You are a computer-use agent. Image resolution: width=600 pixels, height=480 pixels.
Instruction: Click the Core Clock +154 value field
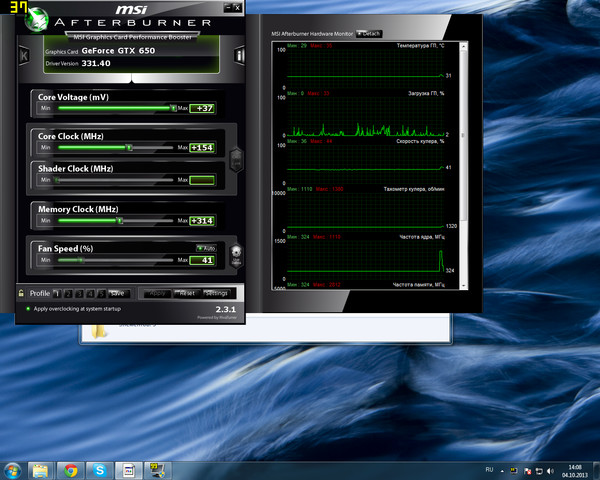202,148
